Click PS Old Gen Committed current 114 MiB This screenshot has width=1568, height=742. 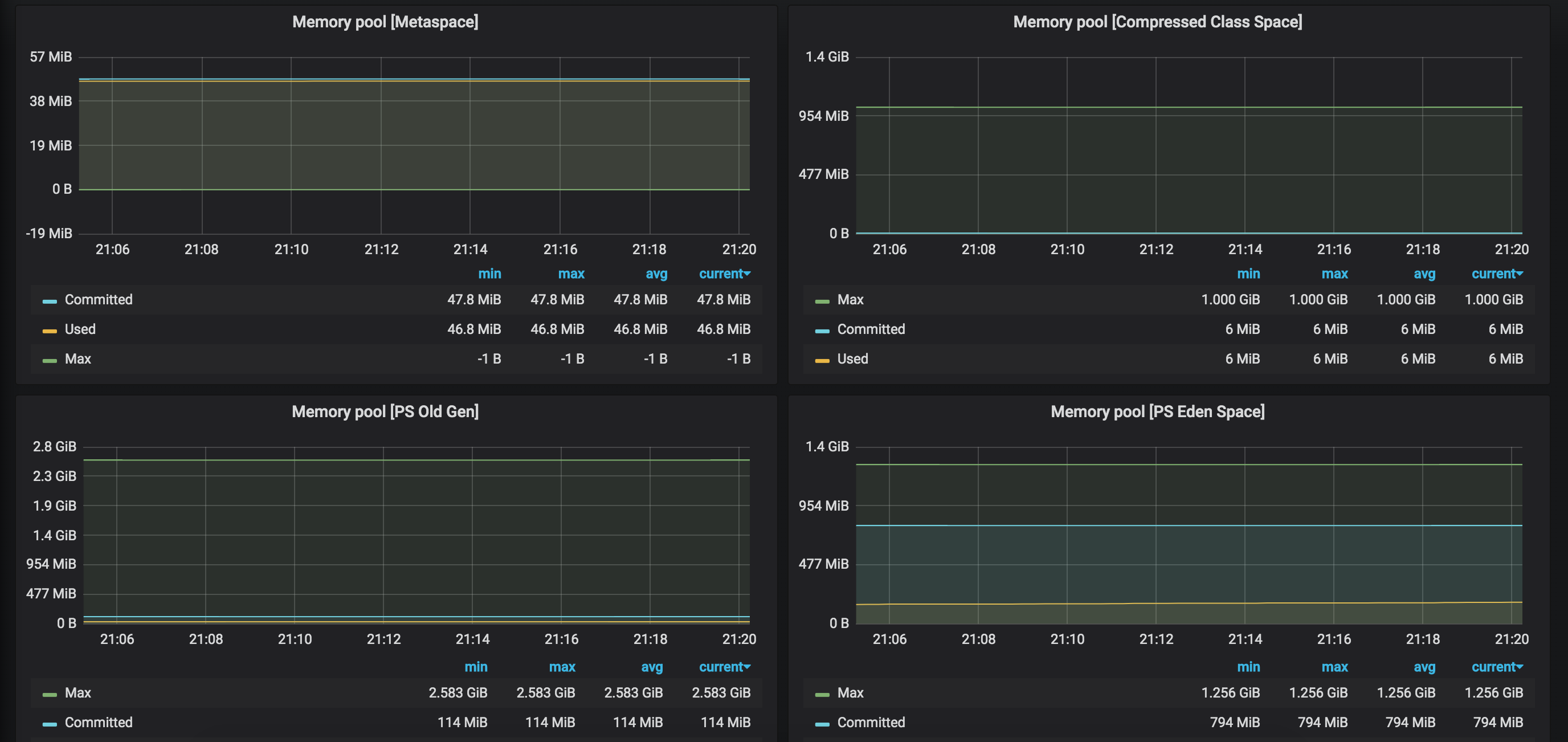[725, 723]
